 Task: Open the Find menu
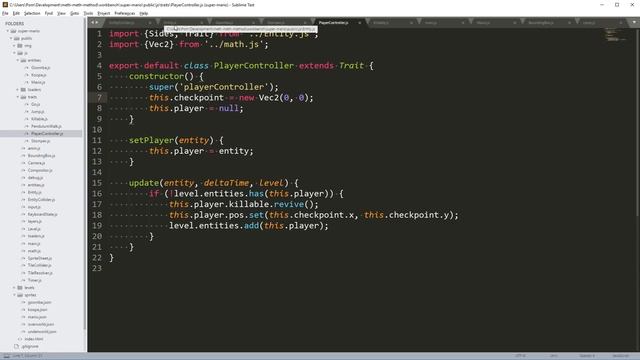[49, 13]
